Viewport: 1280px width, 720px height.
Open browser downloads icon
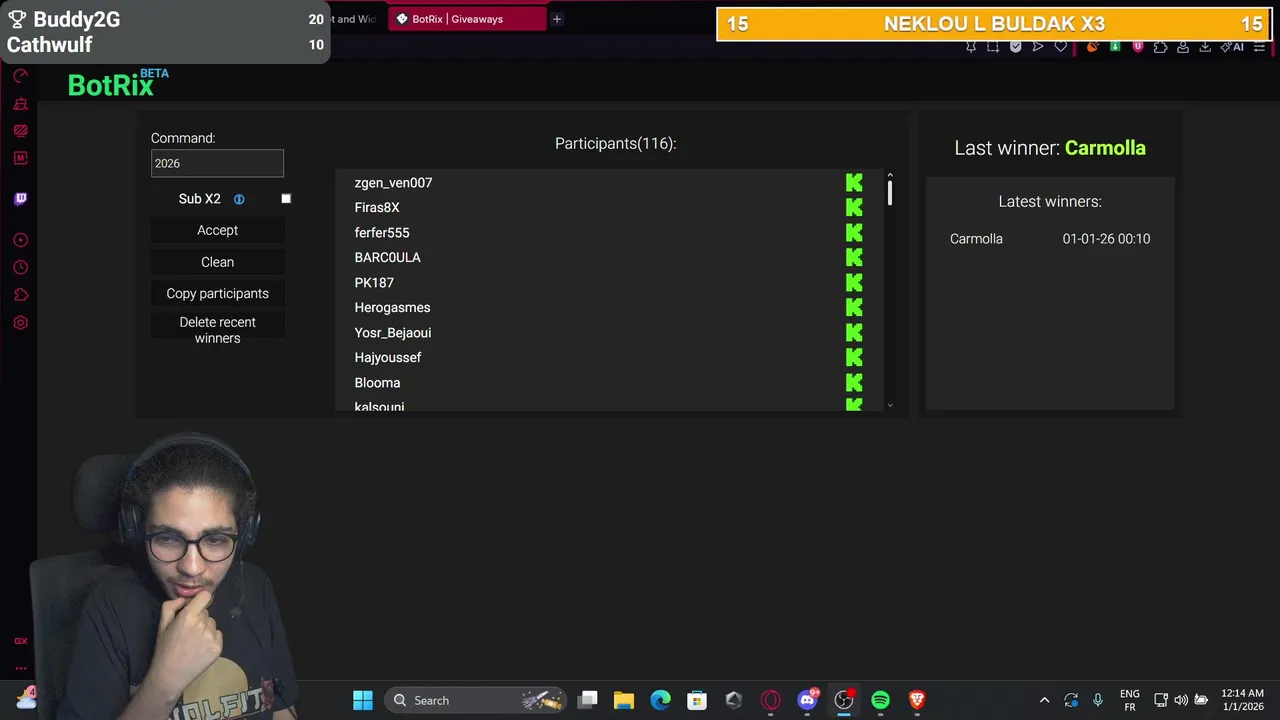coord(1205,47)
